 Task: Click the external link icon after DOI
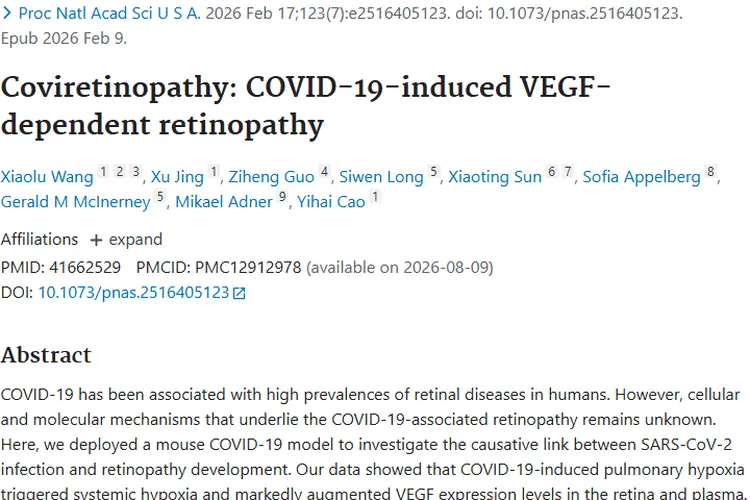pyautogui.click(x=239, y=294)
